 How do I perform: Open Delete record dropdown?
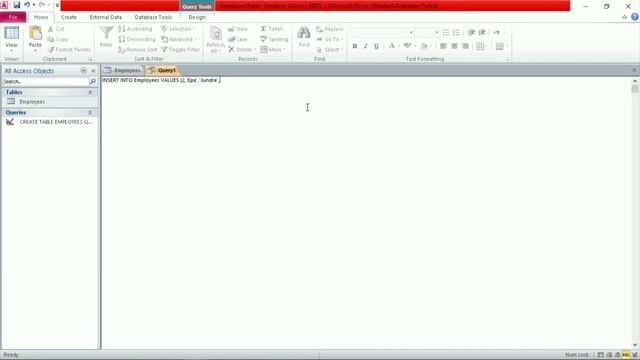pos(242,49)
